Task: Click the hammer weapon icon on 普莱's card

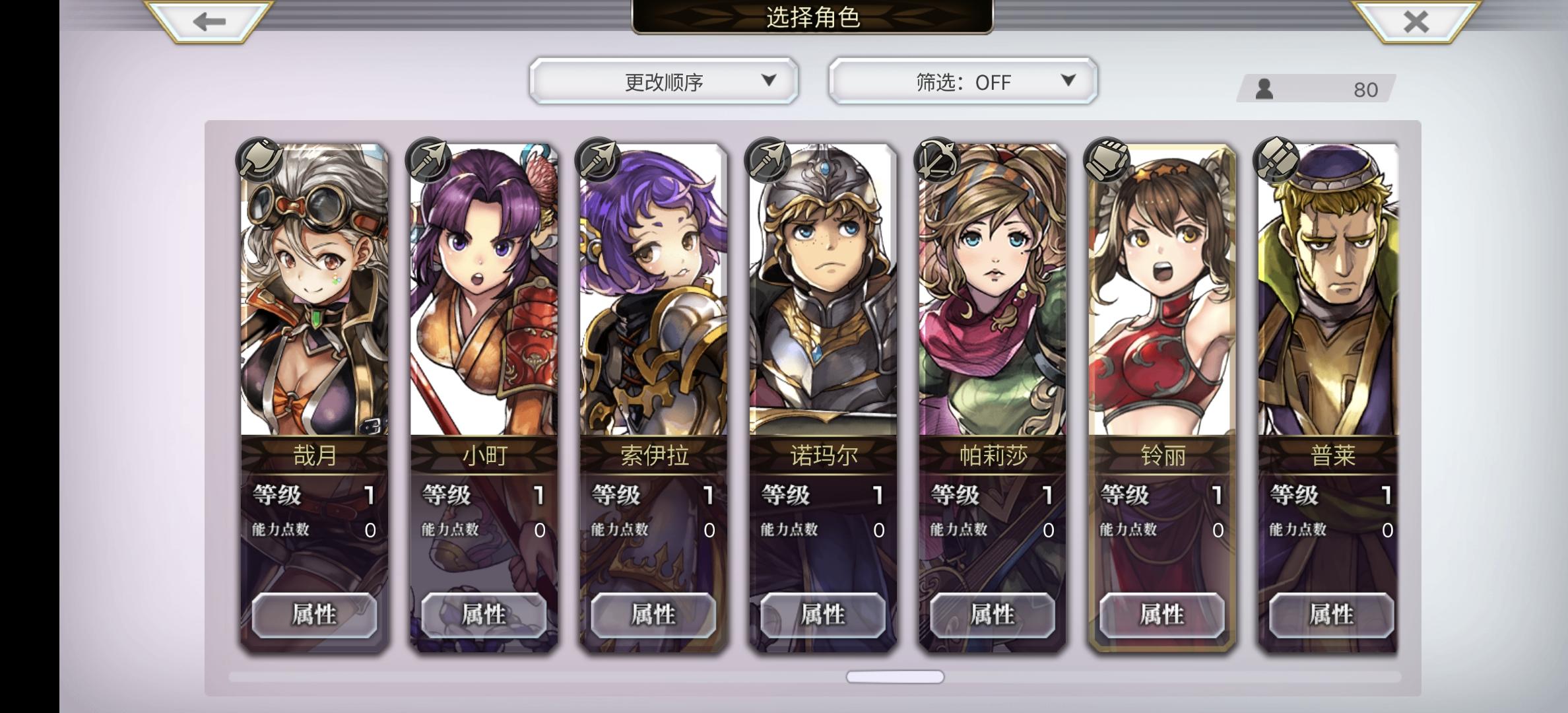Action: tap(1276, 159)
